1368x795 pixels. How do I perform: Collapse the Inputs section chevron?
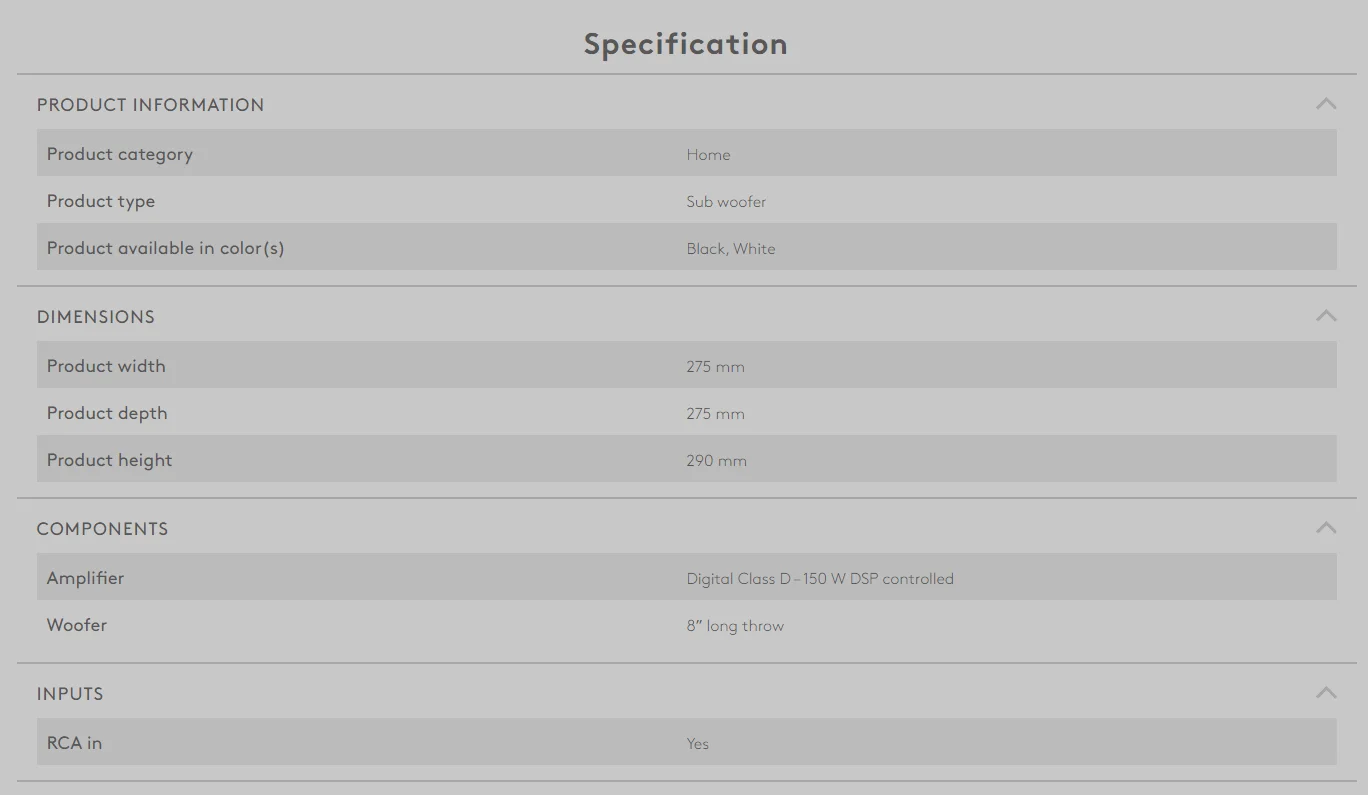[1326, 693]
